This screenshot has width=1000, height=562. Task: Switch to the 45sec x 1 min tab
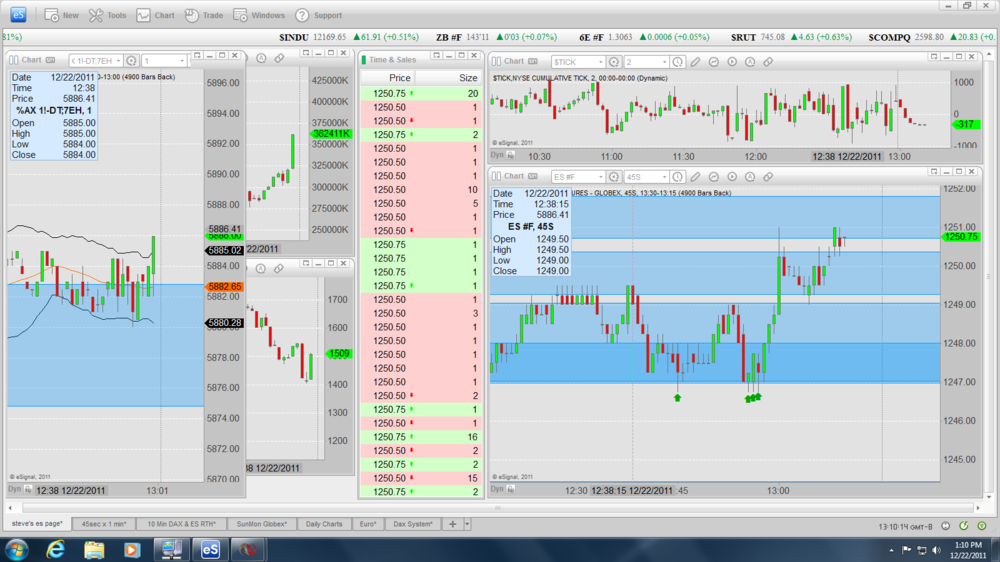pos(104,524)
